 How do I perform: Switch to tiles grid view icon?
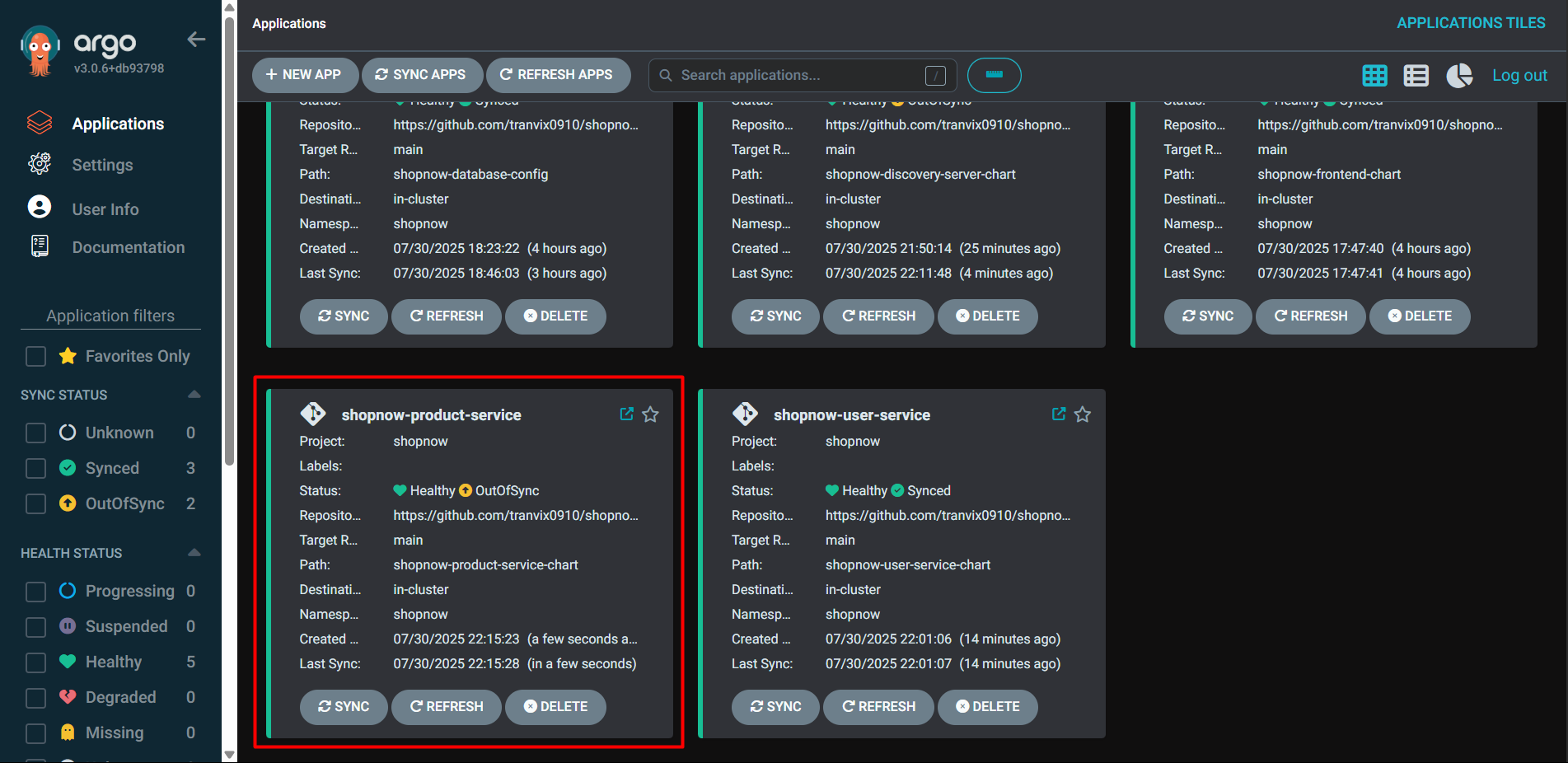[x=1374, y=76]
